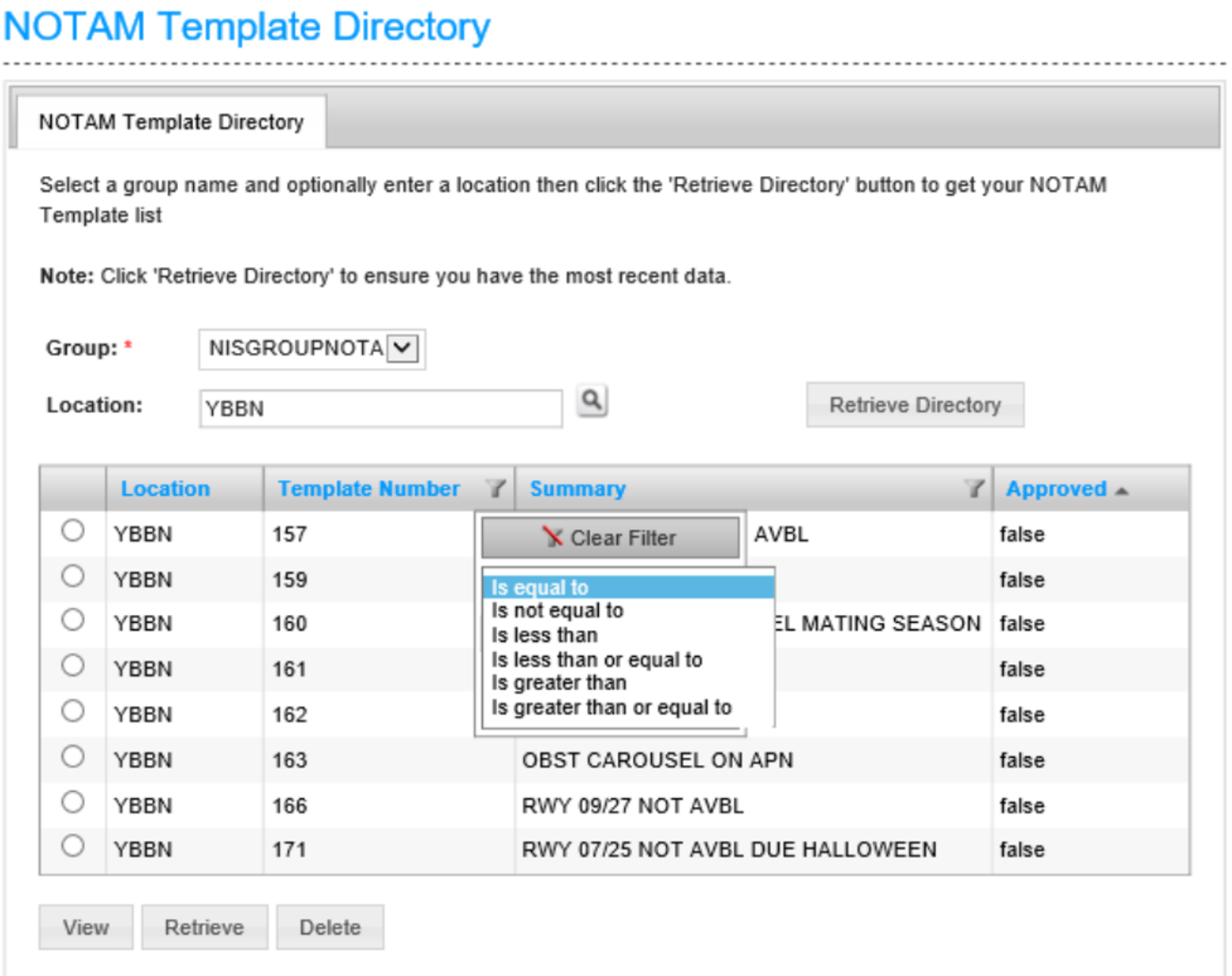Open the Summary column filter icon
This screenshot has width=1232, height=976.
click(974, 489)
